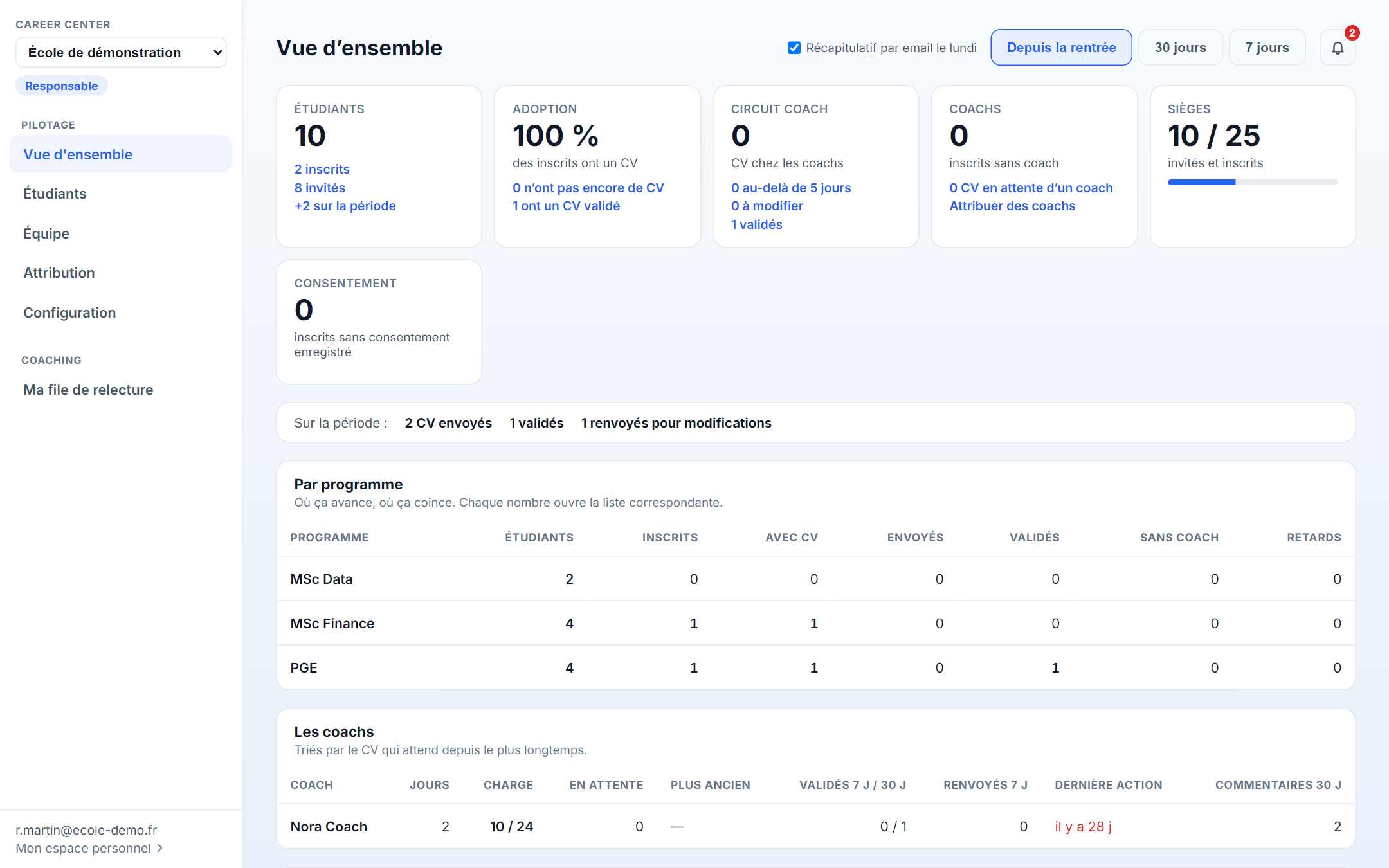Click the RETARDS column header
The width and height of the screenshot is (1389, 868).
point(1314,538)
